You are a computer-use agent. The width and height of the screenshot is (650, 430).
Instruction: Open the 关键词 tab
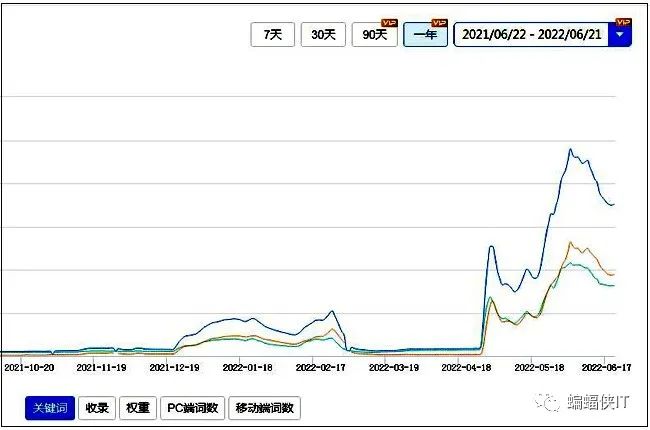click(x=50, y=408)
